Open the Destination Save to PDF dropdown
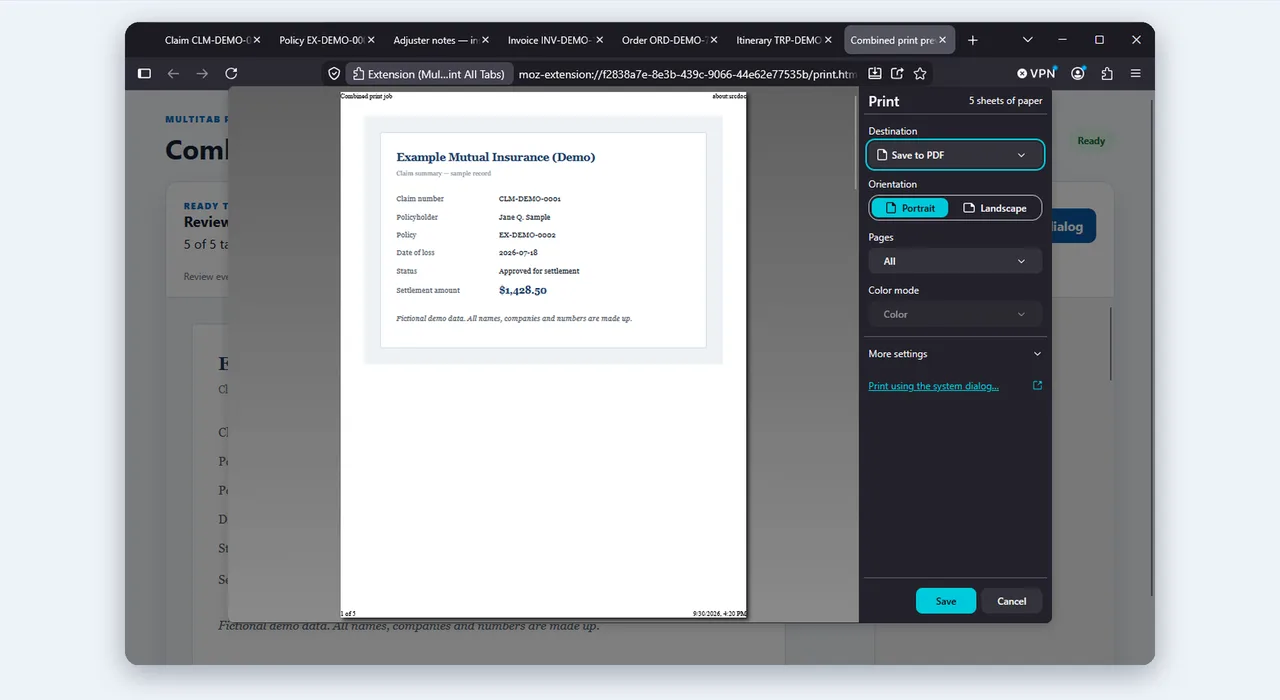The width and height of the screenshot is (1280, 700). click(x=955, y=155)
